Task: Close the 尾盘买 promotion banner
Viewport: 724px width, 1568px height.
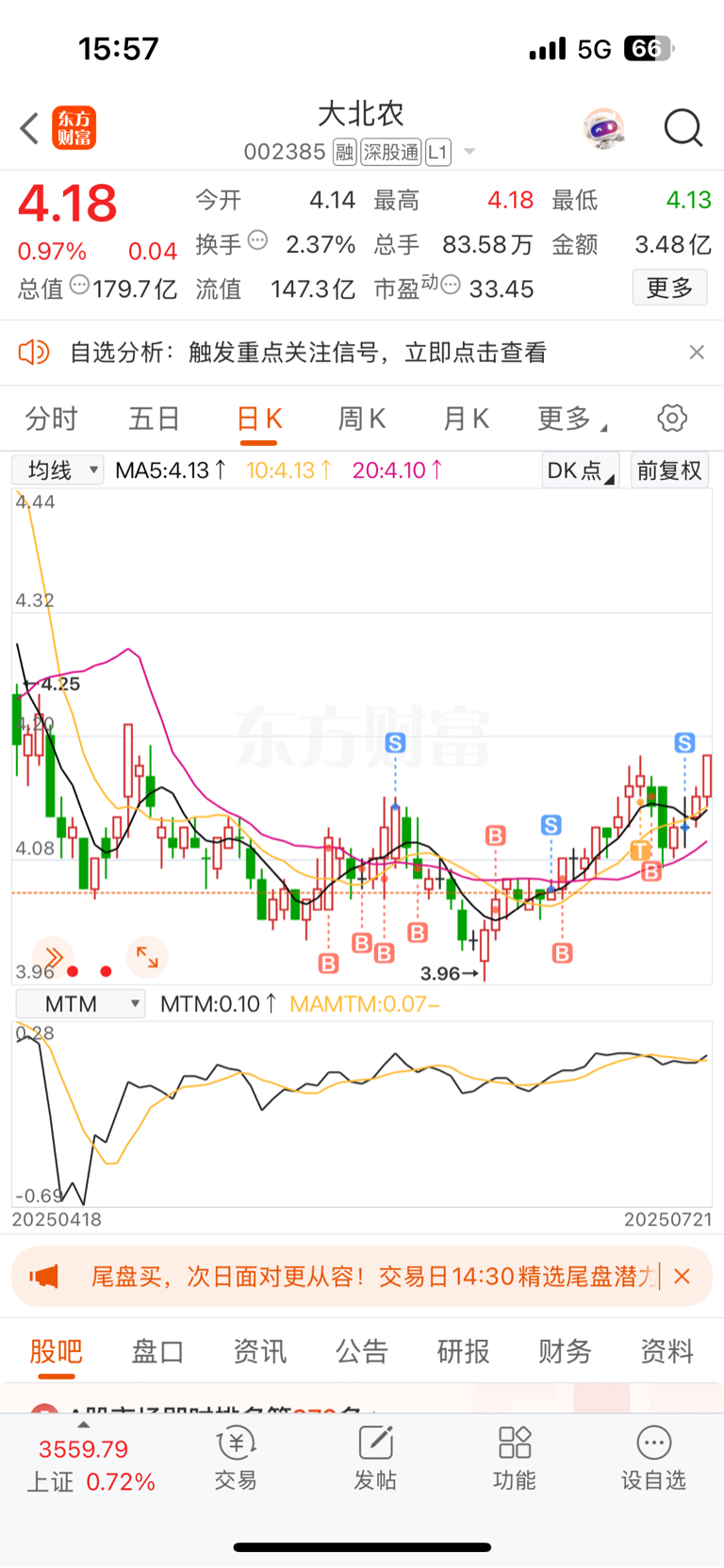Action: tap(683, 1277)
